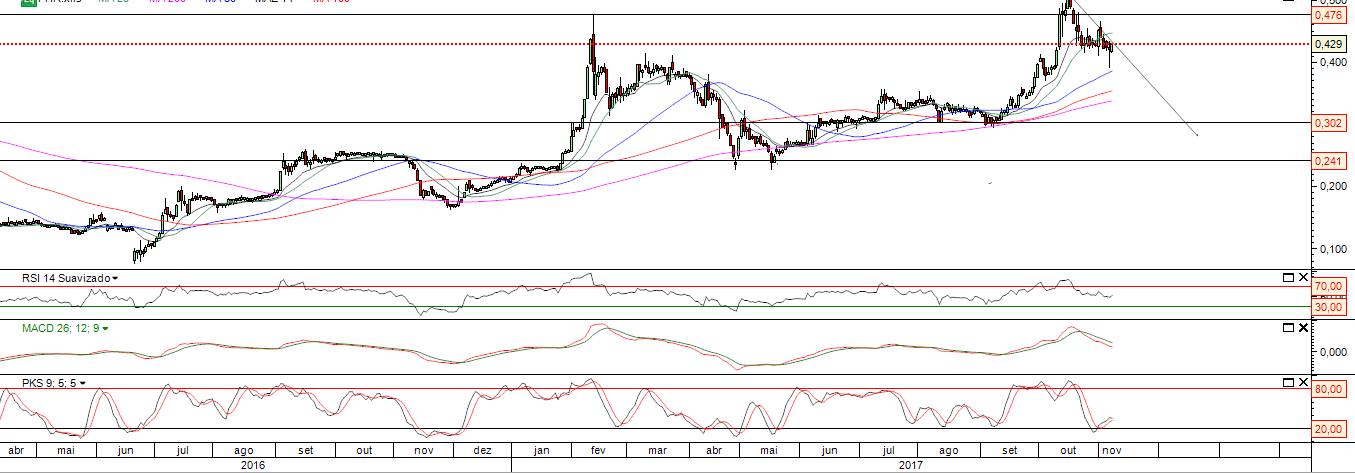Click the 0,400 price axis value
This screenshot has height=473, width=1355.
1331,62
